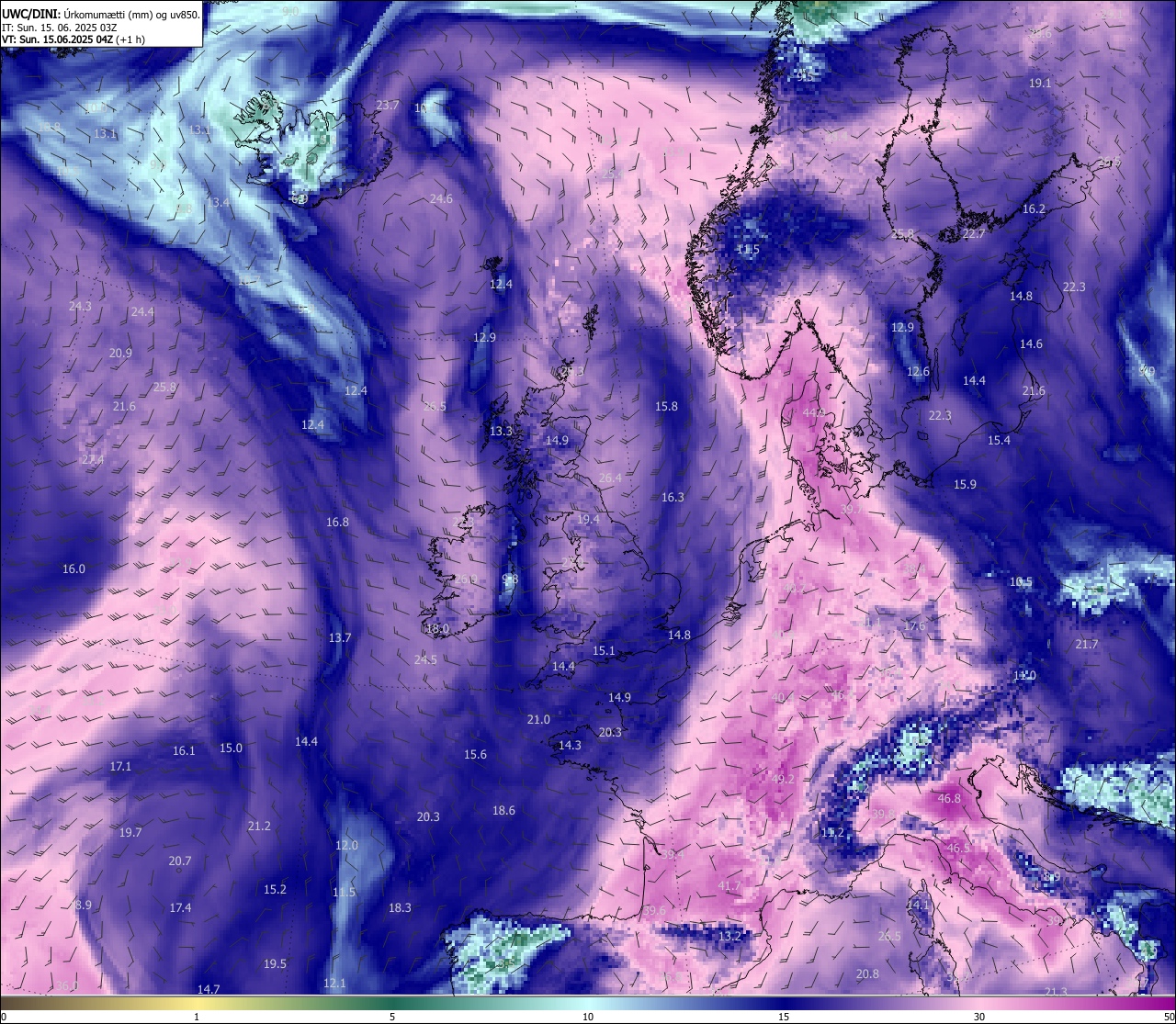Click the 20.9 value in the western Atlantic
This screenshot has width=1176, height=1024.
(x=120, y=353)
